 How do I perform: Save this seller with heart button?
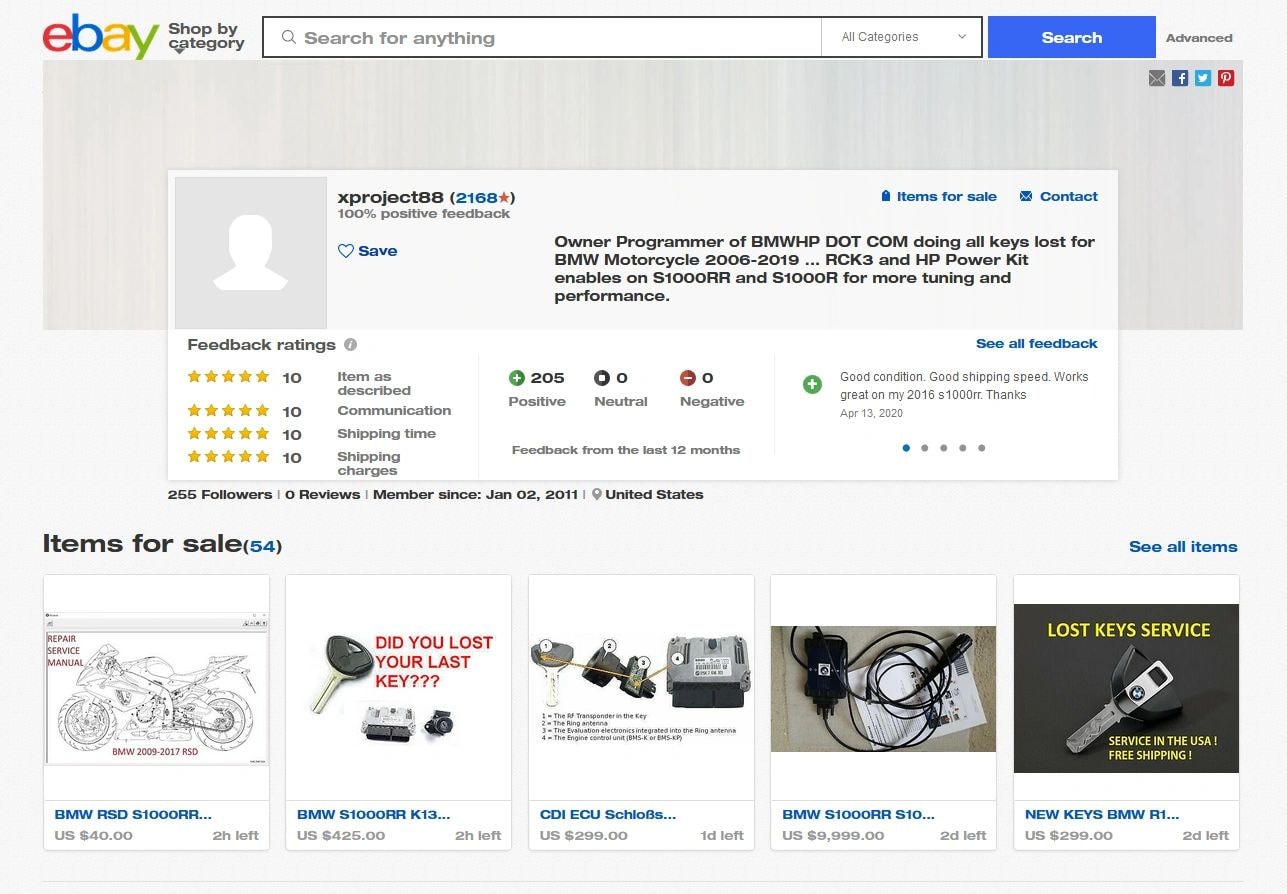pos(367,251)
